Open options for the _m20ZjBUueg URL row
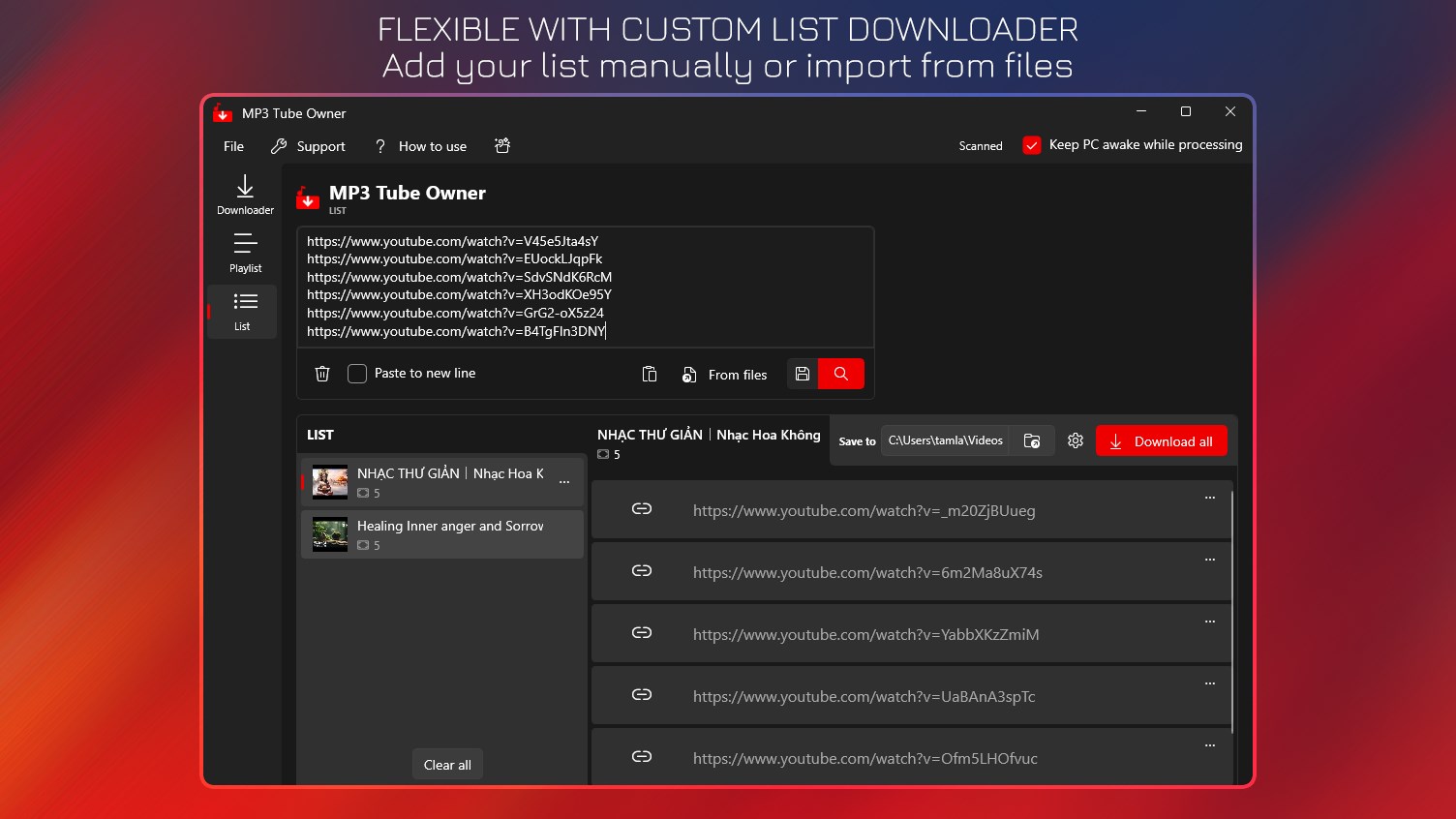1456x819 pixels. pyautogui.click(x=1209, y=498)
